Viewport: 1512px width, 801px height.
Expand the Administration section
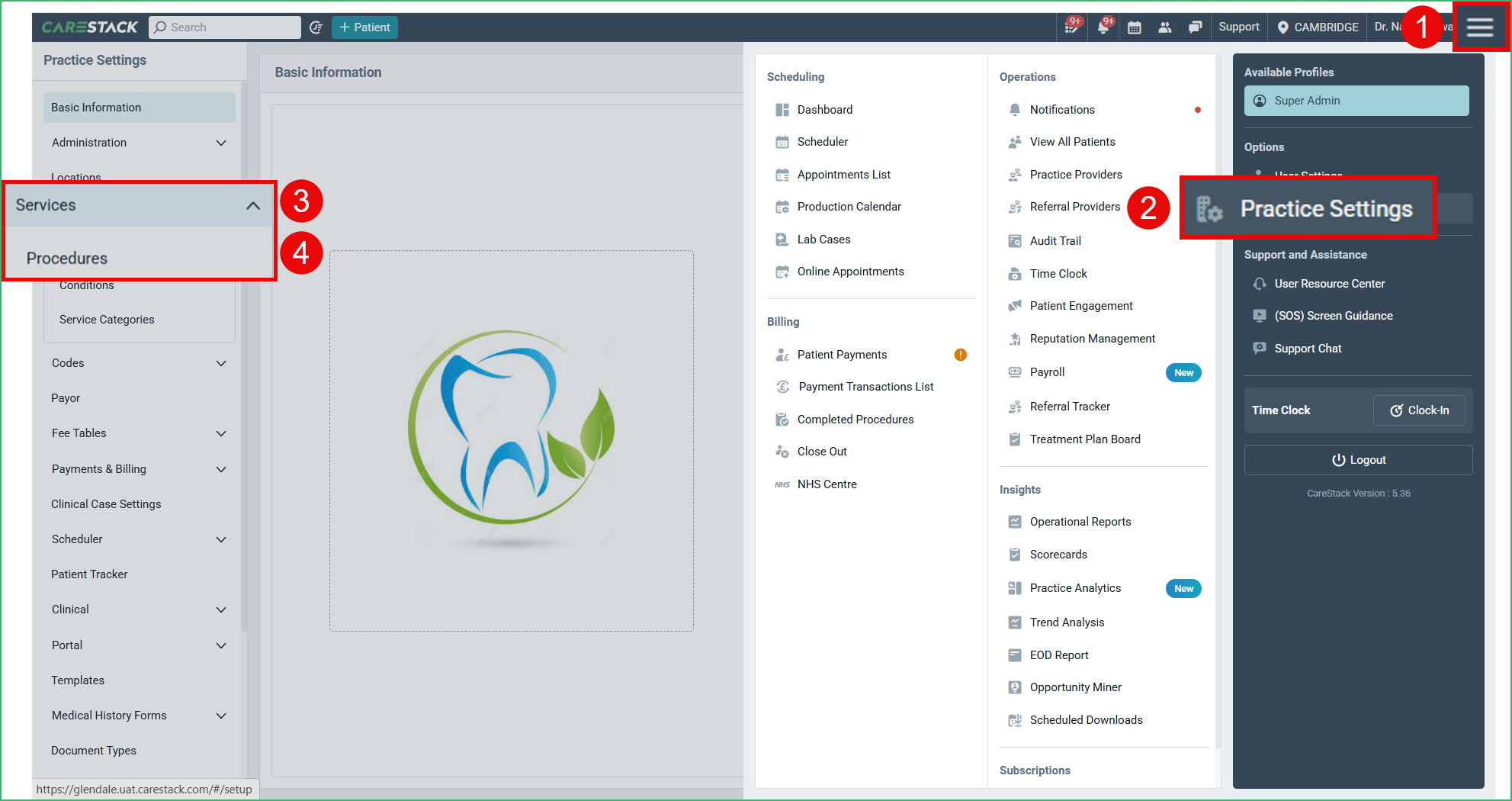221,143
